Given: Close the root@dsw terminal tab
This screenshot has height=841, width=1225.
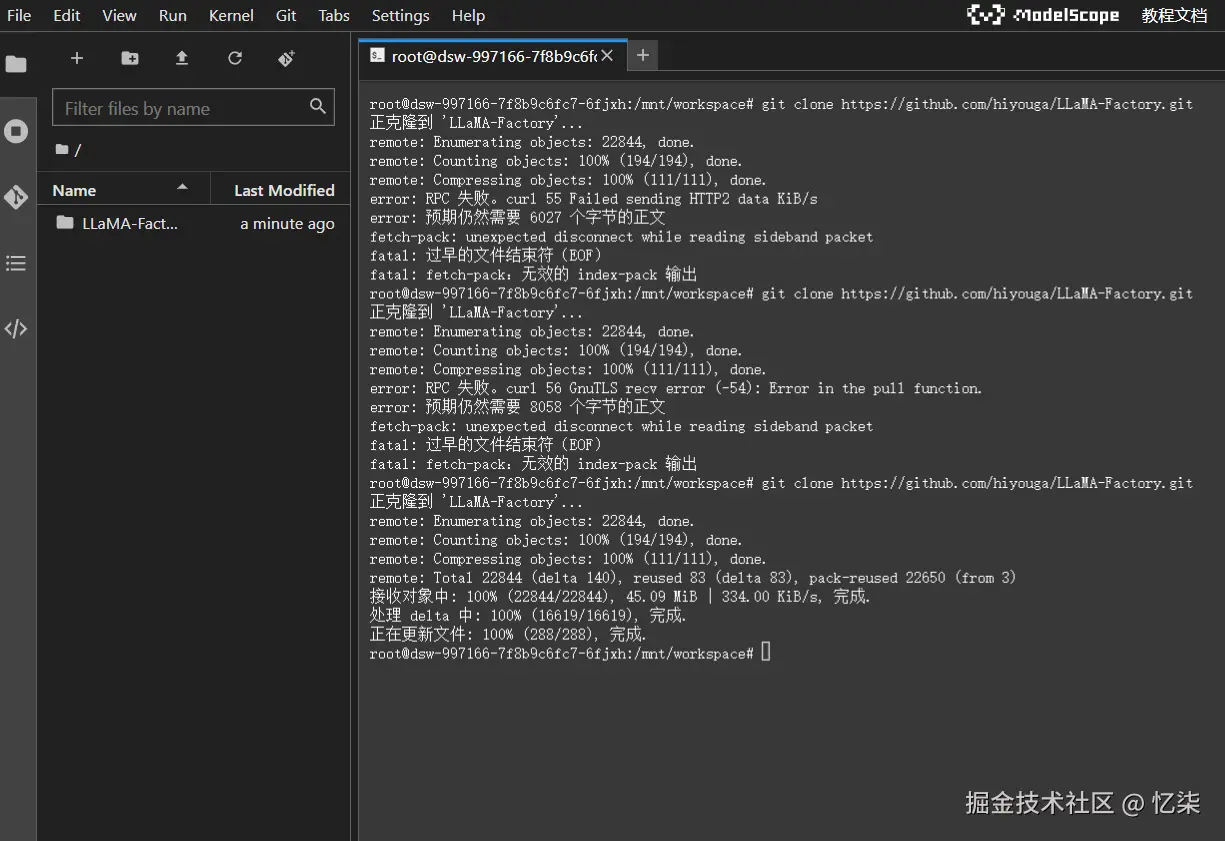Looking at the screenshot, I should click(607, 56).
